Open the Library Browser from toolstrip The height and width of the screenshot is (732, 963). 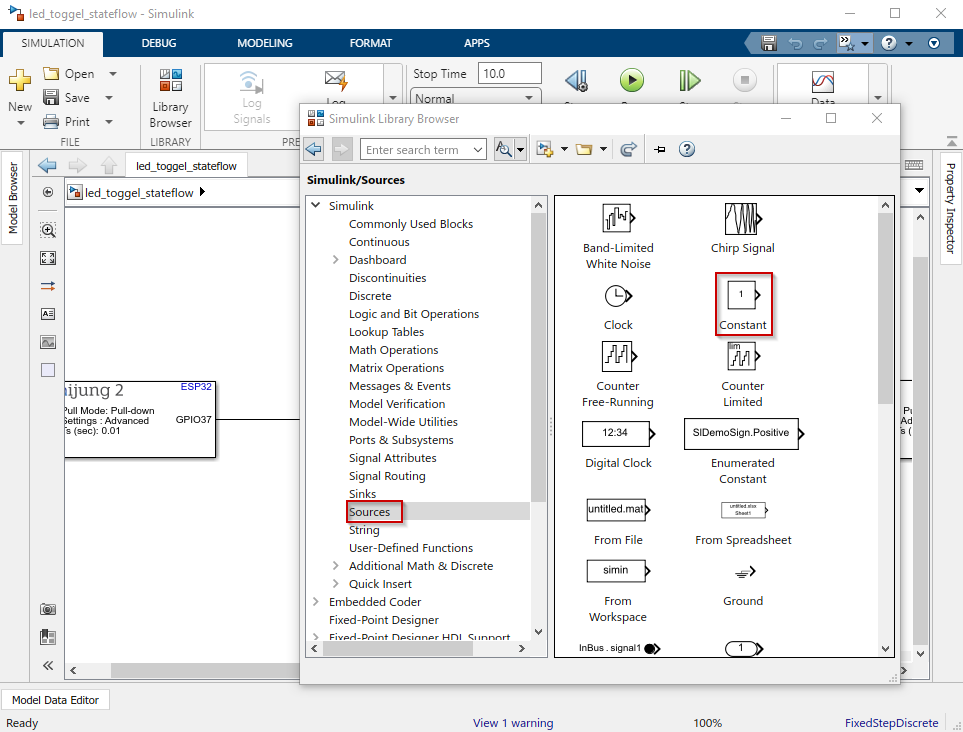(170, 100)
